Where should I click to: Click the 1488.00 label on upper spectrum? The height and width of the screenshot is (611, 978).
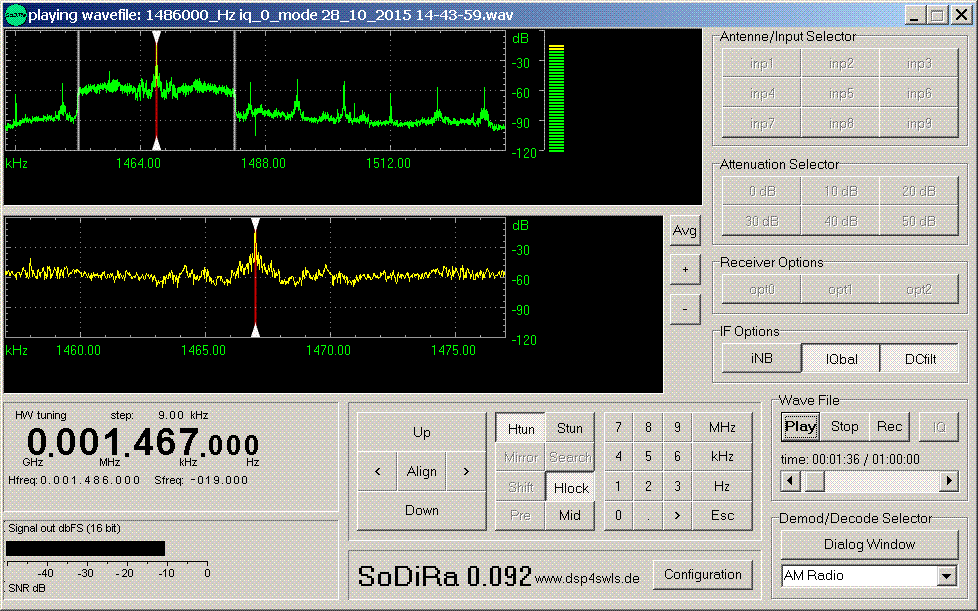click(x=263, y=163)
